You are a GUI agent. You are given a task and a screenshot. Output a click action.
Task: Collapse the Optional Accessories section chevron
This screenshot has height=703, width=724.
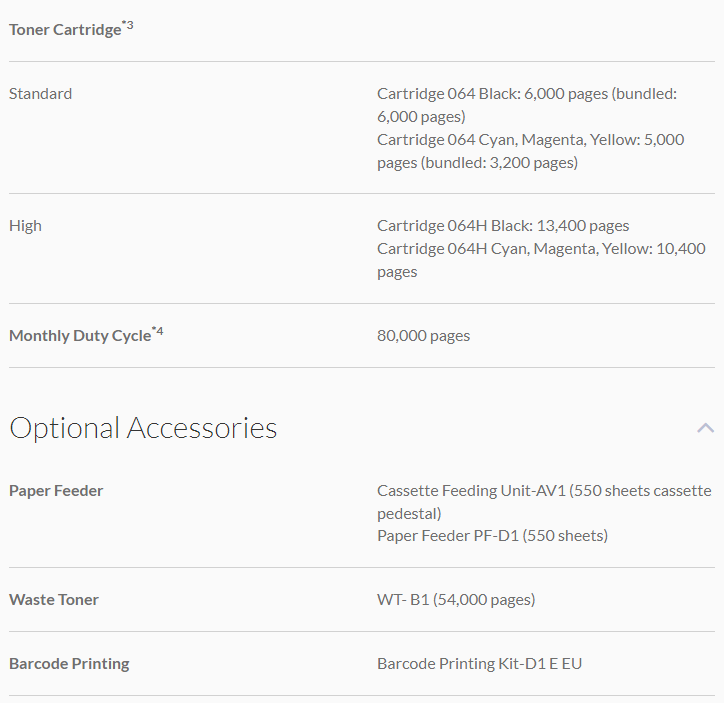(x=705, y=428)
